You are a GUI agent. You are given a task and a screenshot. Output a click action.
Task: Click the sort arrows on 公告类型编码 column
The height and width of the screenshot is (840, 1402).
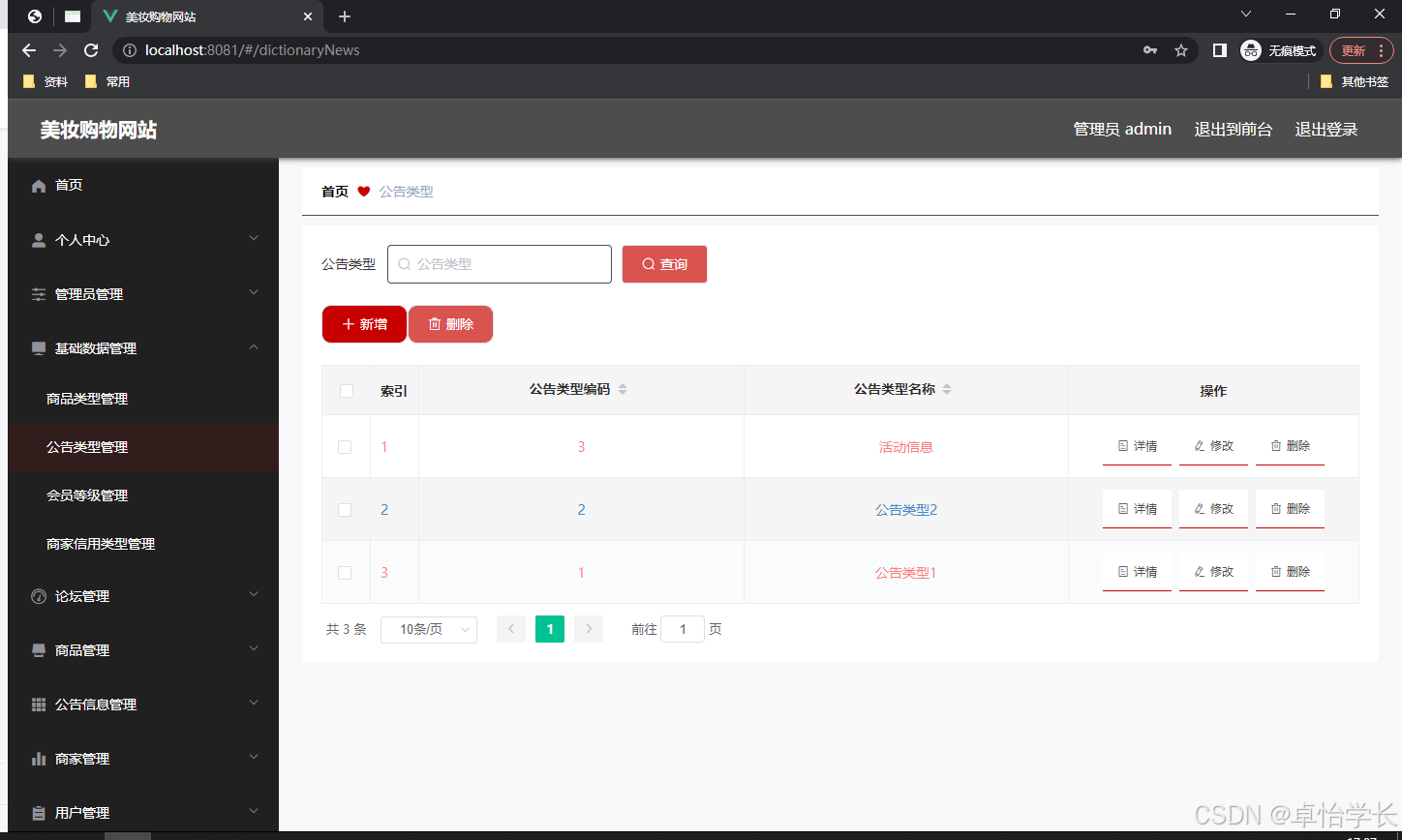coord(623,389)
